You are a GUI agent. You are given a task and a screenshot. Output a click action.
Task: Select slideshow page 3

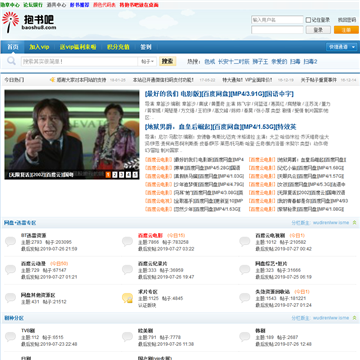[x=122, y=175]
